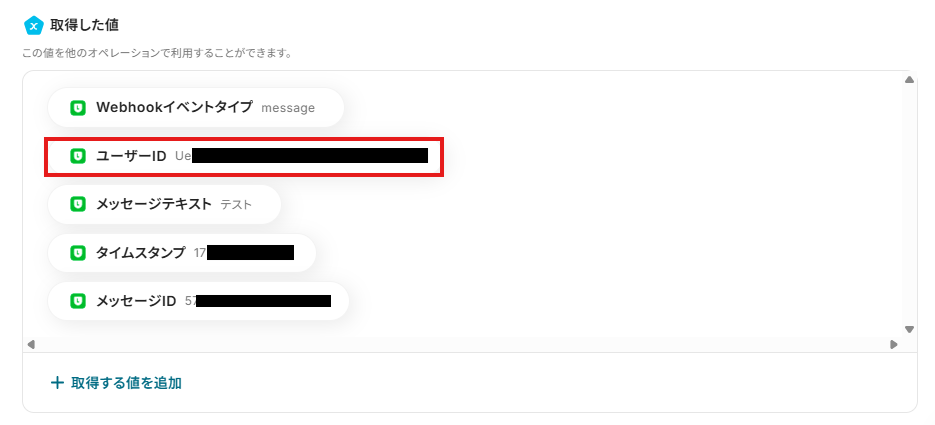Click the horizontal scrollbar track under the values
935x425 pixels.
coord(462,345)
